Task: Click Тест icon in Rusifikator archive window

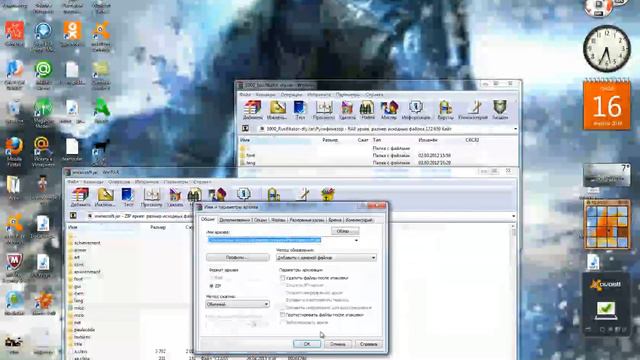Action: click(x=300, y=110)
